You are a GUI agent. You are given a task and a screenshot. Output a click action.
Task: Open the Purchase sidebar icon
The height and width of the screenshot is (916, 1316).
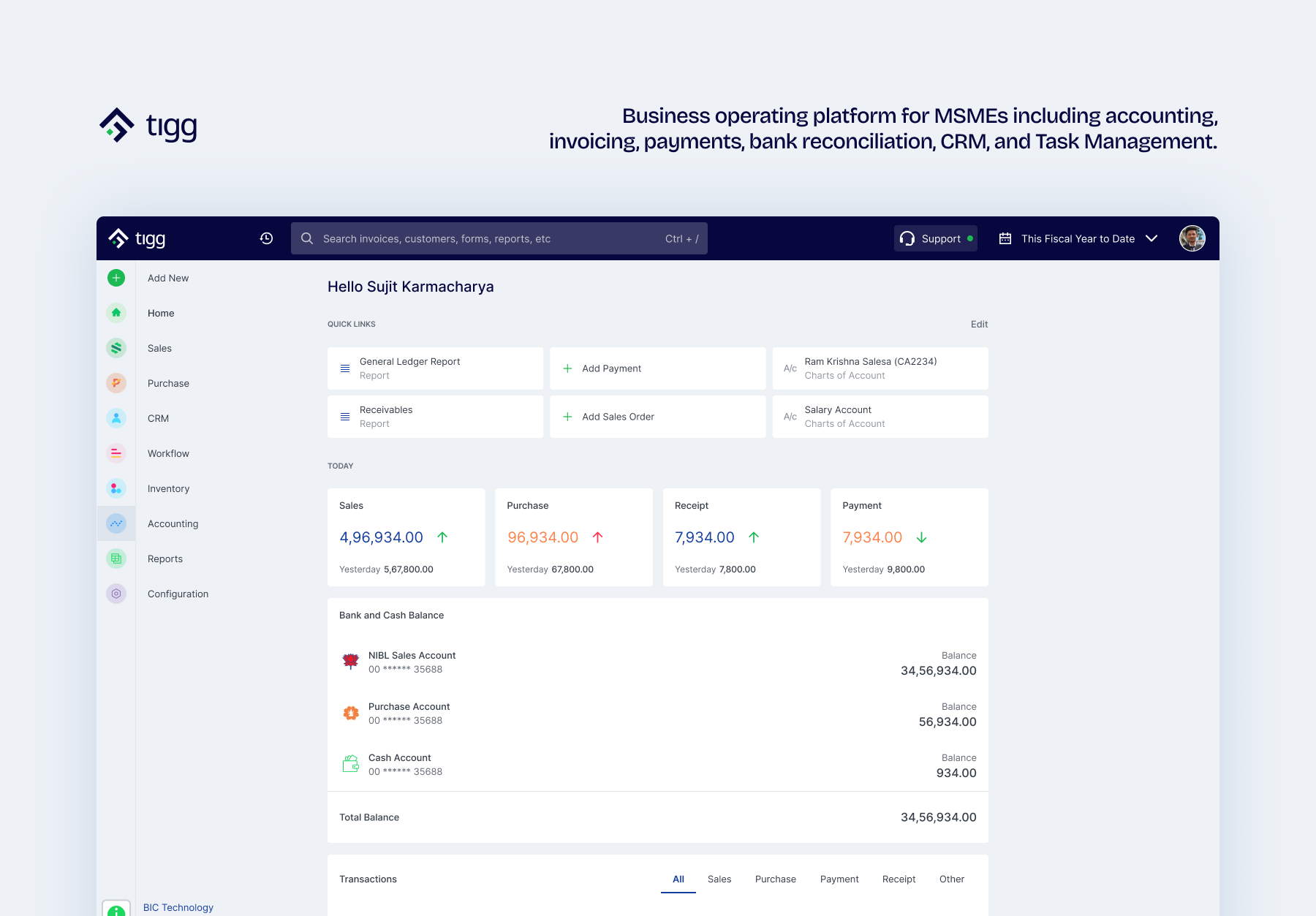click(x=116, y=383)
